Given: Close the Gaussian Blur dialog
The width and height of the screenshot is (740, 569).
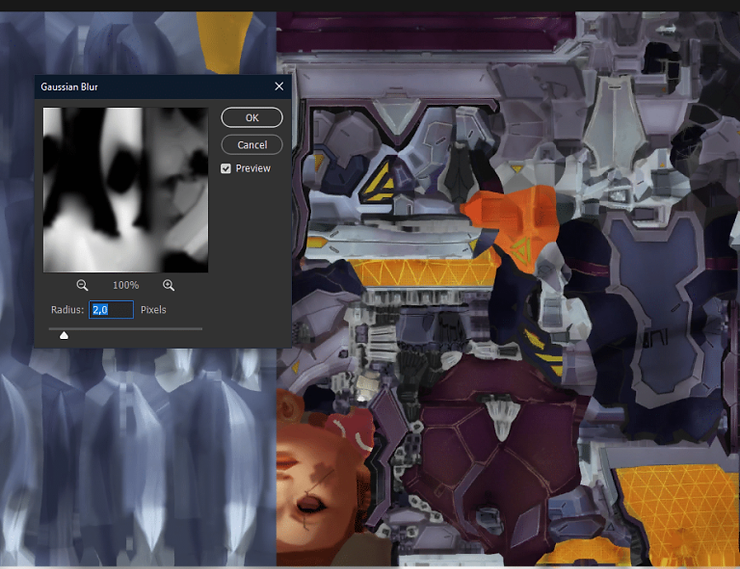Looking at the screenshot, I should point(279,87).
